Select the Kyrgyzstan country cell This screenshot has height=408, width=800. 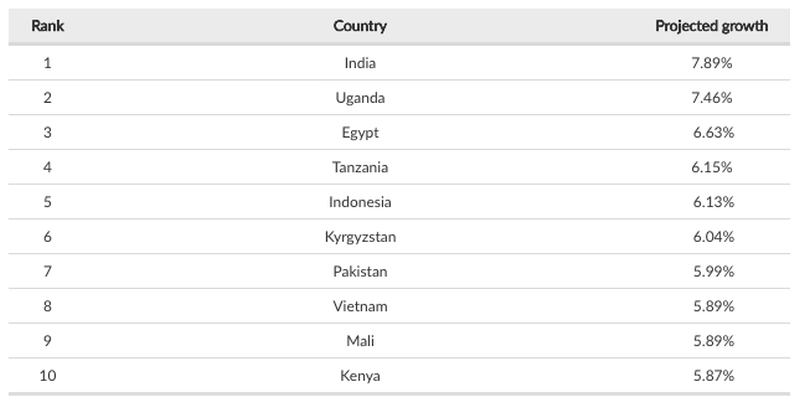click(360, 237)
